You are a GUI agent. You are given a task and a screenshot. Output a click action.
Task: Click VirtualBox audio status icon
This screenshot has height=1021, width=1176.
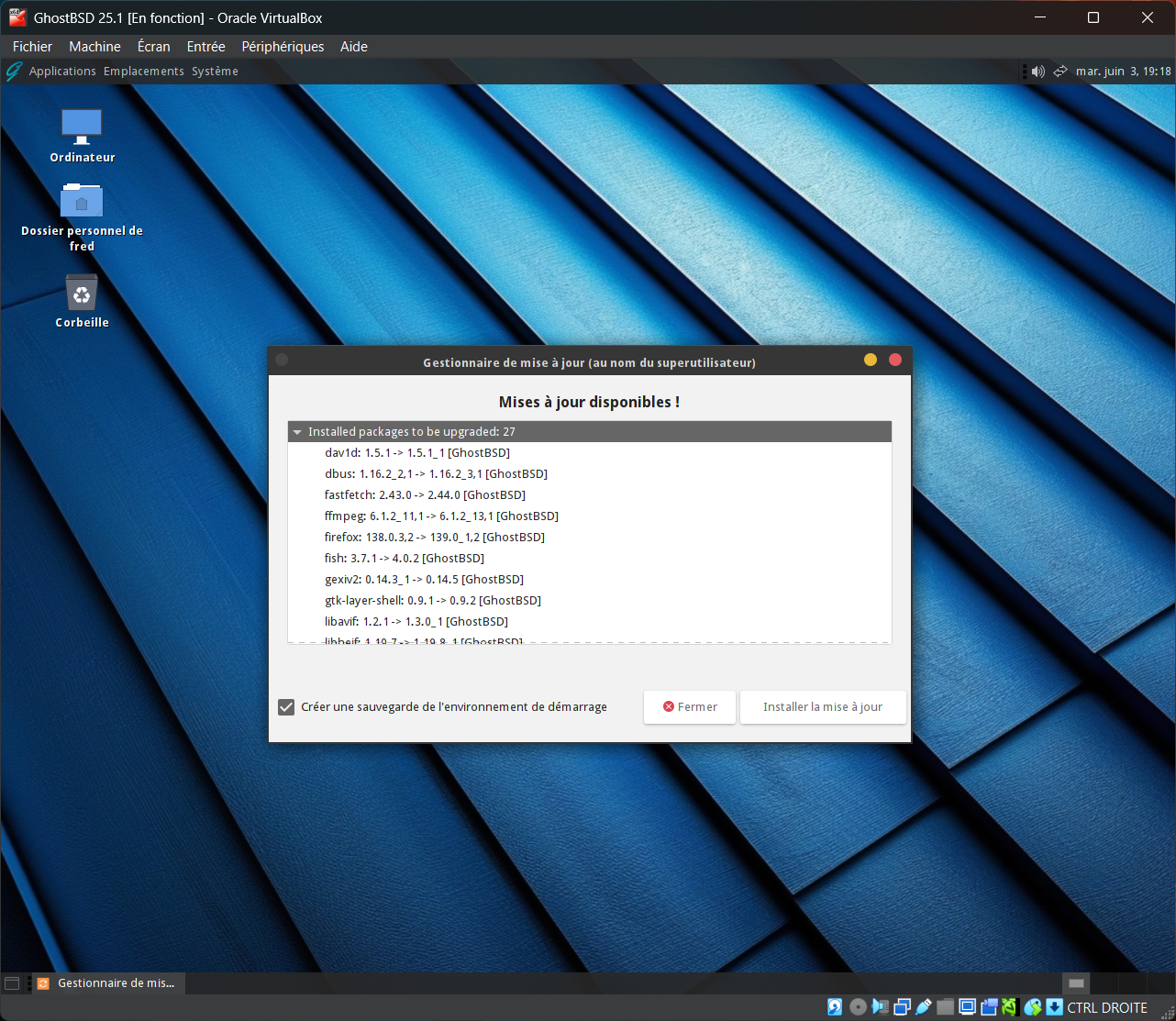880,1007
